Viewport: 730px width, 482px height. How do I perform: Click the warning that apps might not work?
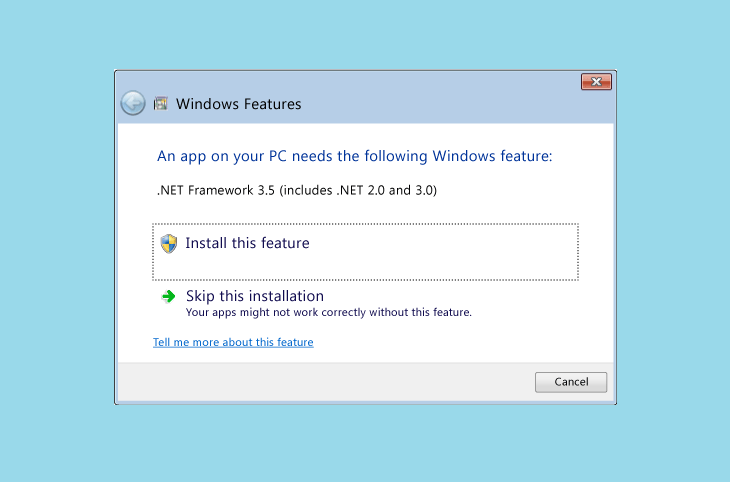329,312
